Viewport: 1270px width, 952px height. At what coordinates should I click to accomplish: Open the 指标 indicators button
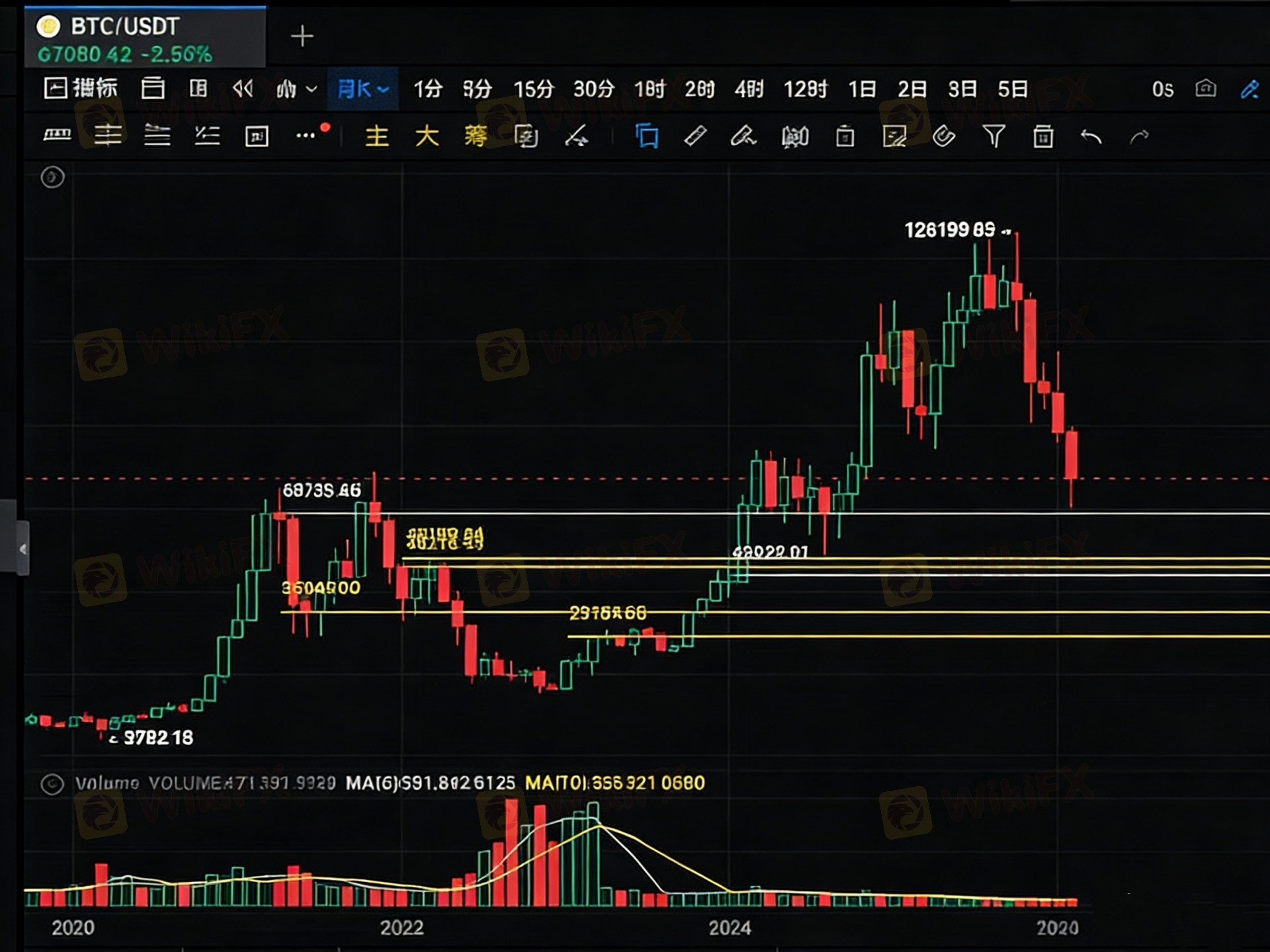pyautogui.click(x=81, y=89)
